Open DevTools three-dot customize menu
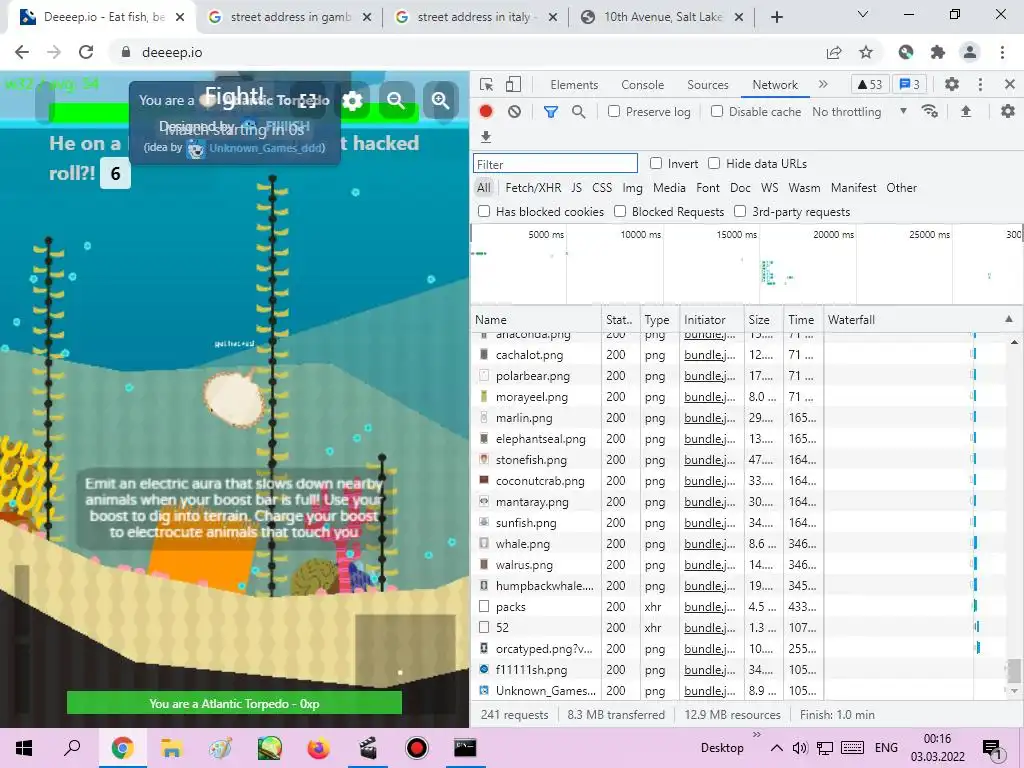Screen dimensions: 1024x768 tap(980, 84)
